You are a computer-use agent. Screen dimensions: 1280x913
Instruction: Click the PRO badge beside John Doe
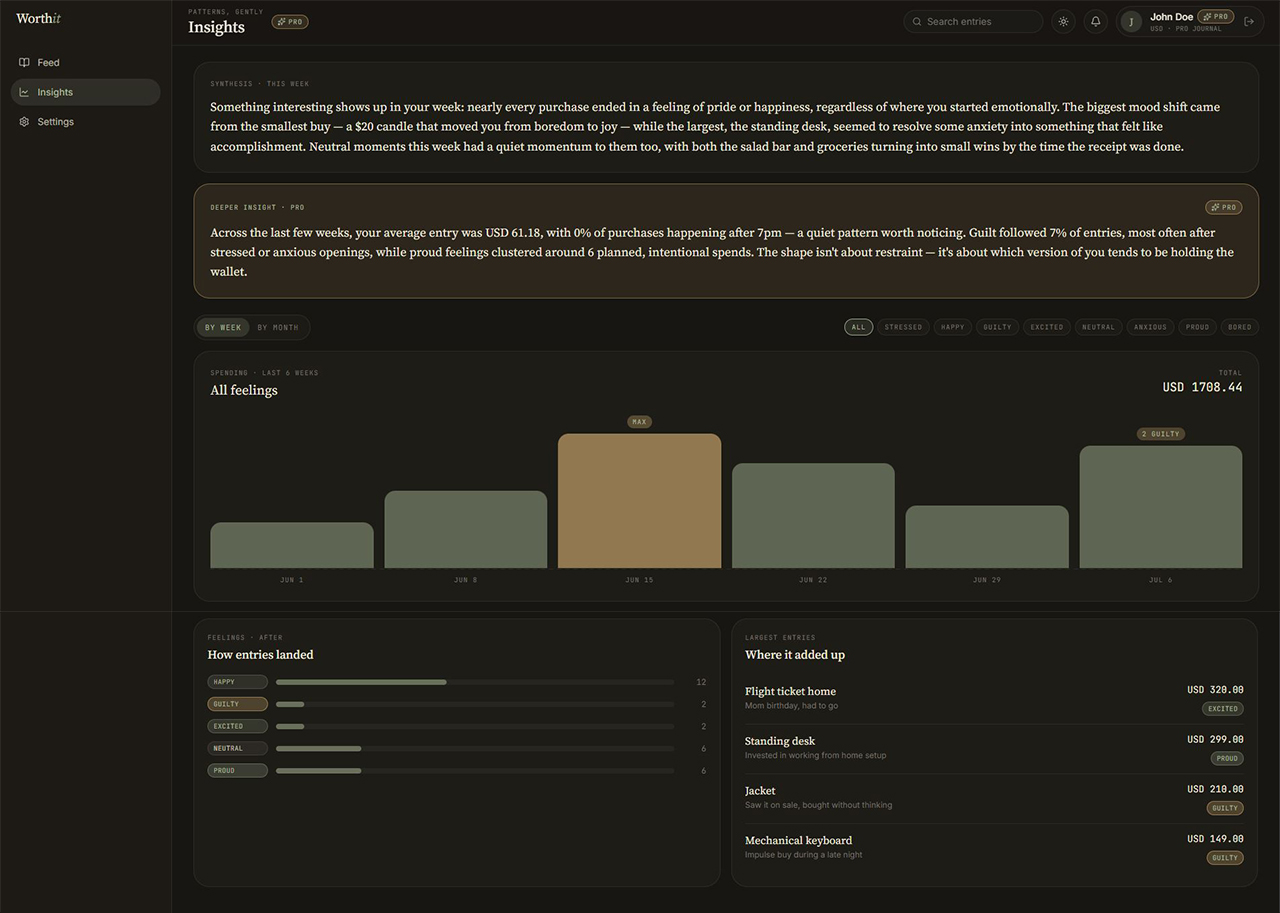[x=1216, y=16]
